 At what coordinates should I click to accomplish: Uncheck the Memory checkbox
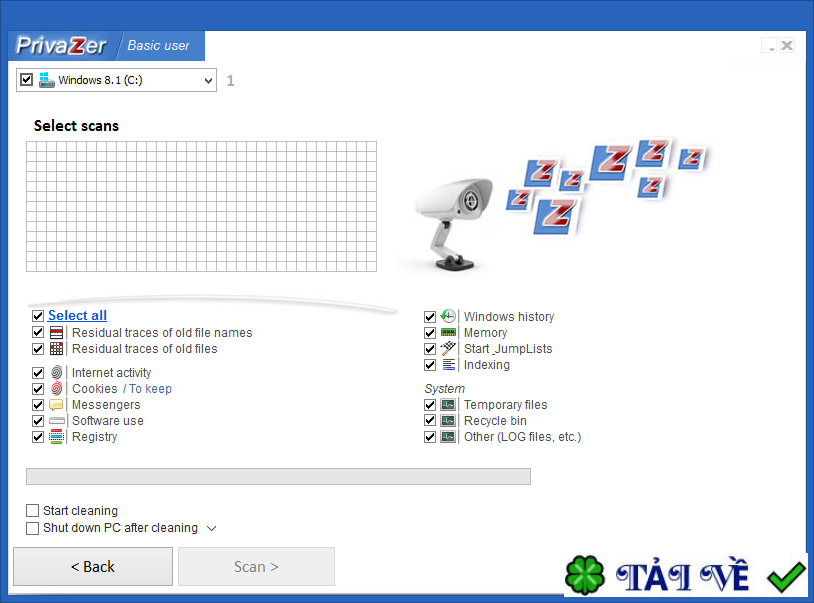pyautogui.click(x=430, y=333)
